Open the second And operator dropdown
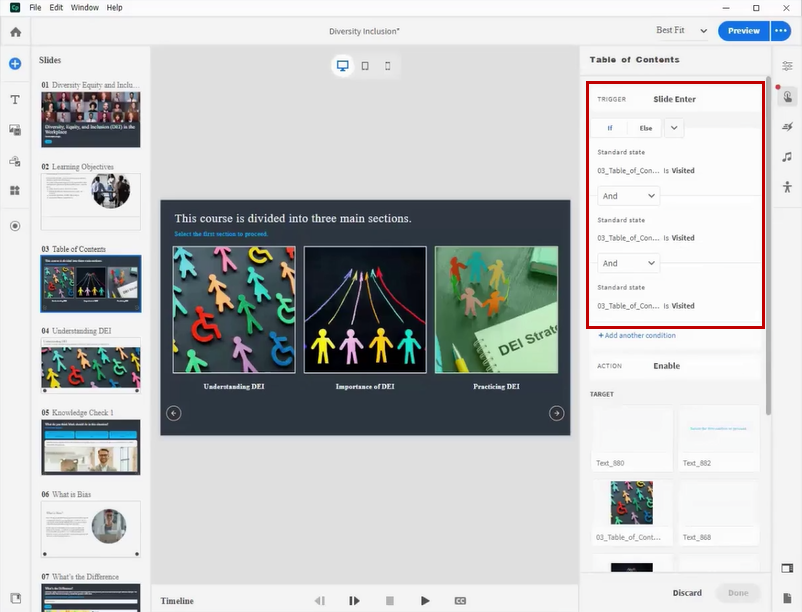The width and height of the screenshot is (802, 612). coord(629,263)
